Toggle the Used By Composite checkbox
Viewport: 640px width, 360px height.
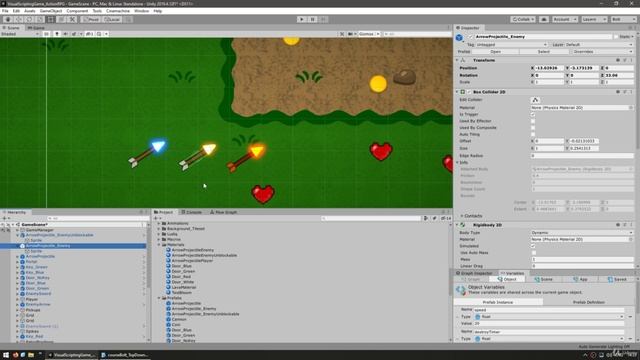(x=533, y=128)
